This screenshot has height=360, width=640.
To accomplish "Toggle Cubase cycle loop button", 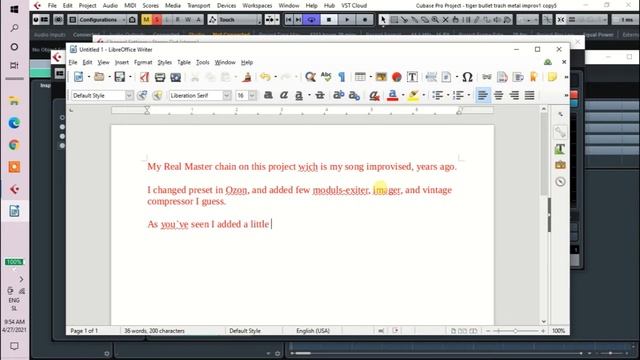I will coord(311,20).
